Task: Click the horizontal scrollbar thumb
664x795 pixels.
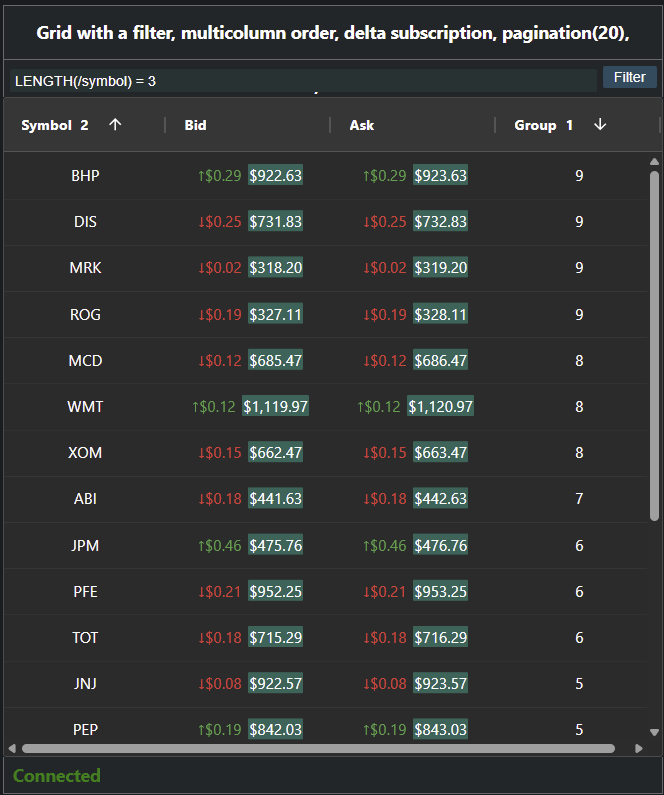Action: pos(318,748)
